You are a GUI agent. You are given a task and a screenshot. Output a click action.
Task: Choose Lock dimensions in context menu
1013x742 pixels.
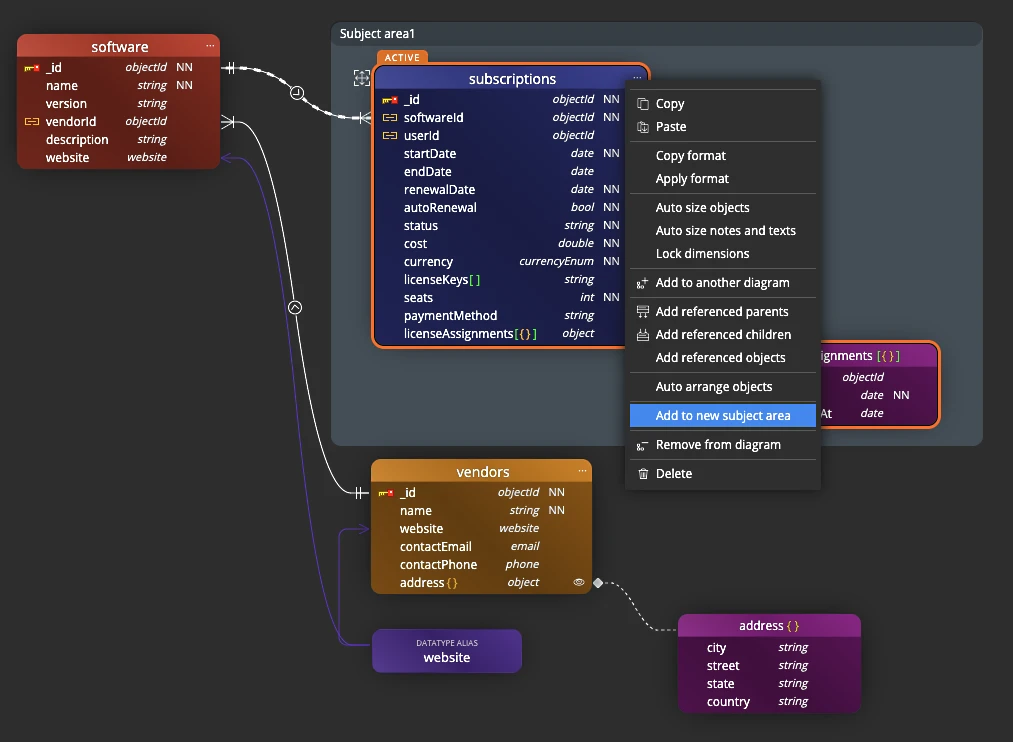pos(702,254)
